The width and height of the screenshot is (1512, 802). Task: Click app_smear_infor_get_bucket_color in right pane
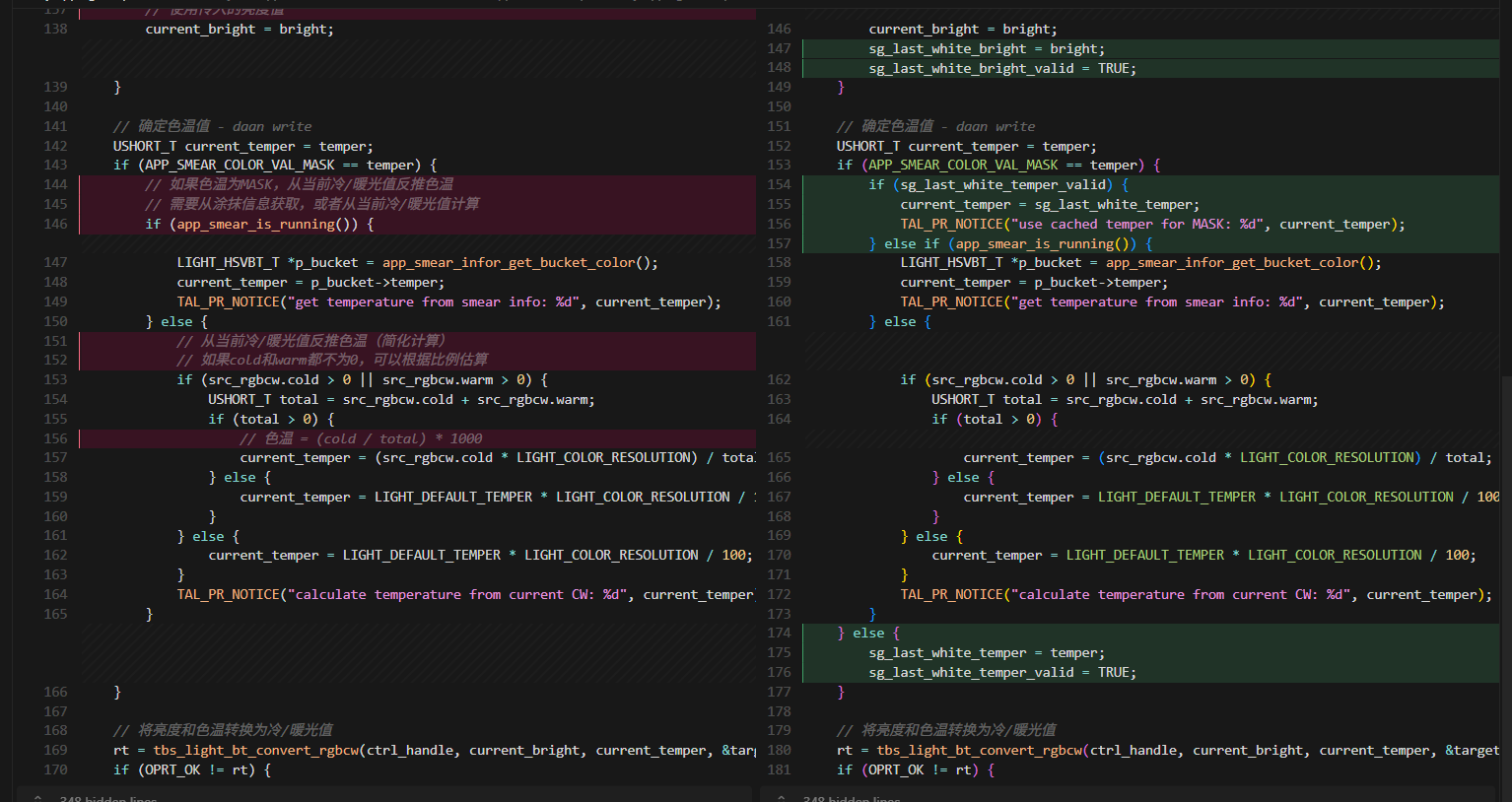tap(1231, 262)
